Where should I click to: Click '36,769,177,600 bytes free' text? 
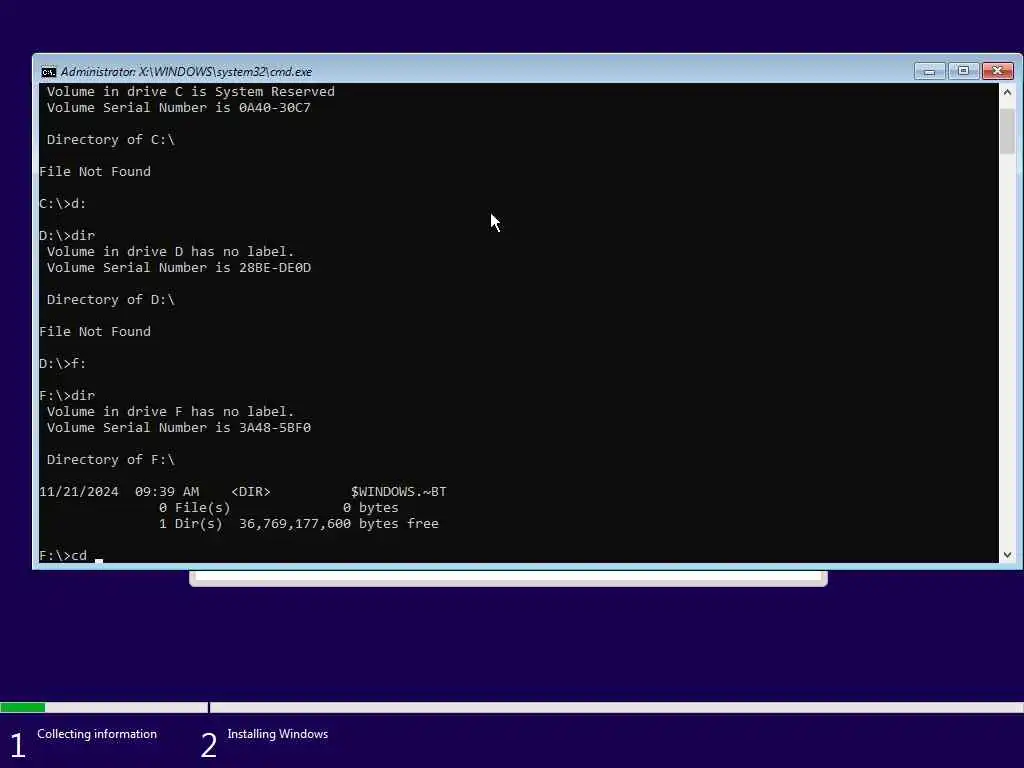pyautogui.click(x=338, y=524)
